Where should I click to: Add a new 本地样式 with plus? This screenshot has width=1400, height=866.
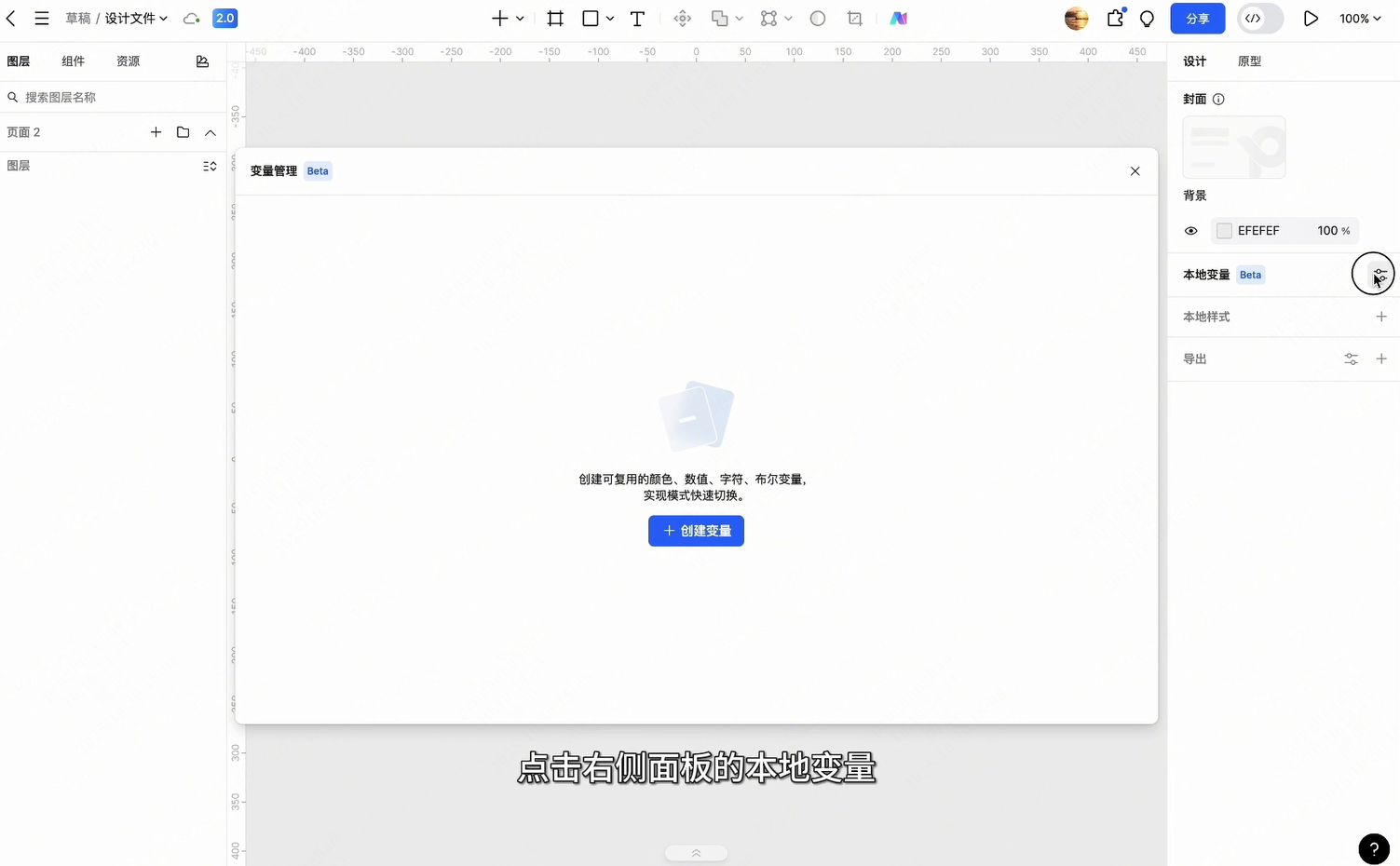1381,317
